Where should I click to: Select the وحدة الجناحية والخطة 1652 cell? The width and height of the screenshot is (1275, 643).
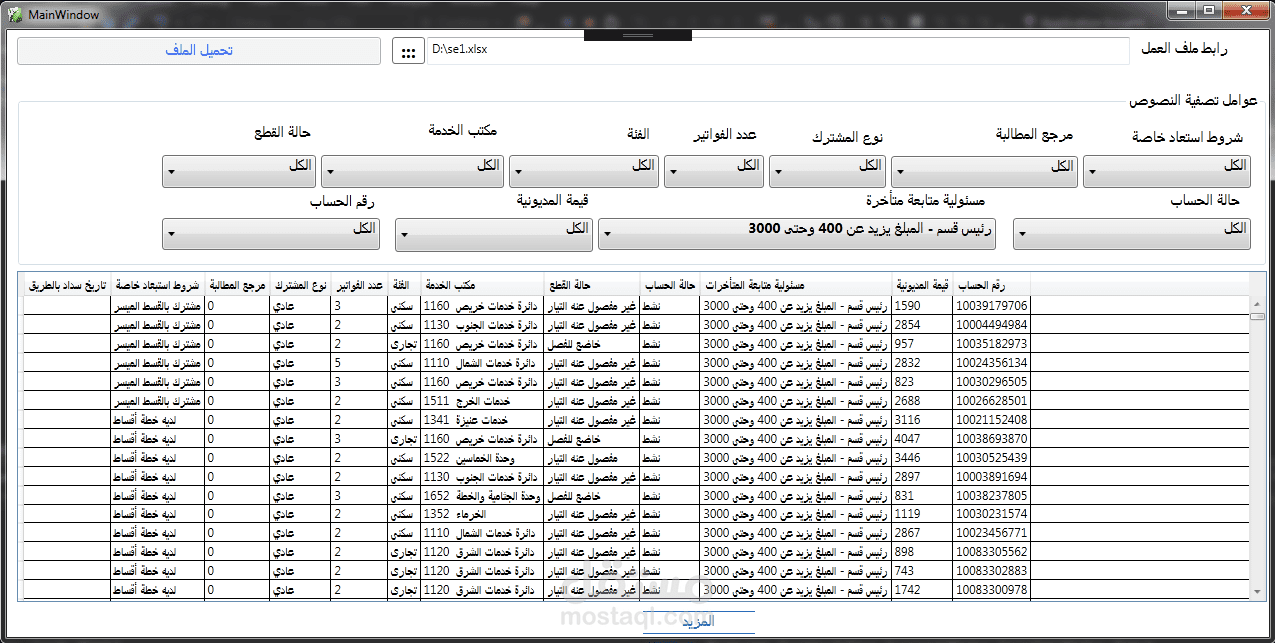point(483,495)
